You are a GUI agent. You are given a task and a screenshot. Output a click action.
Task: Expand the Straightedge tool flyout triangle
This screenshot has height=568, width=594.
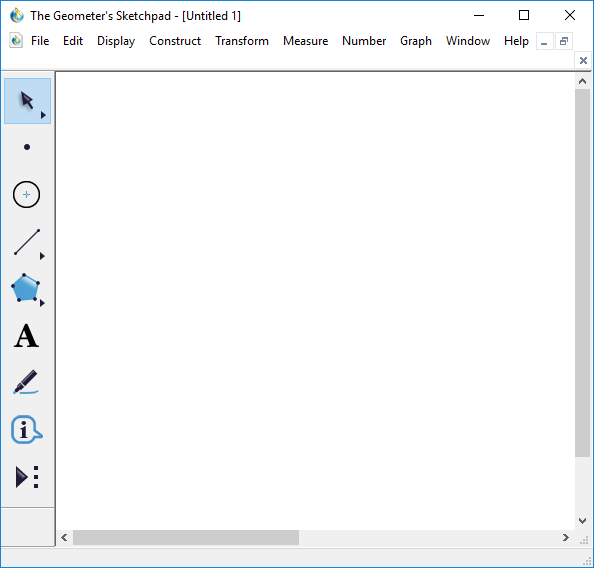(x=42, y=256)
